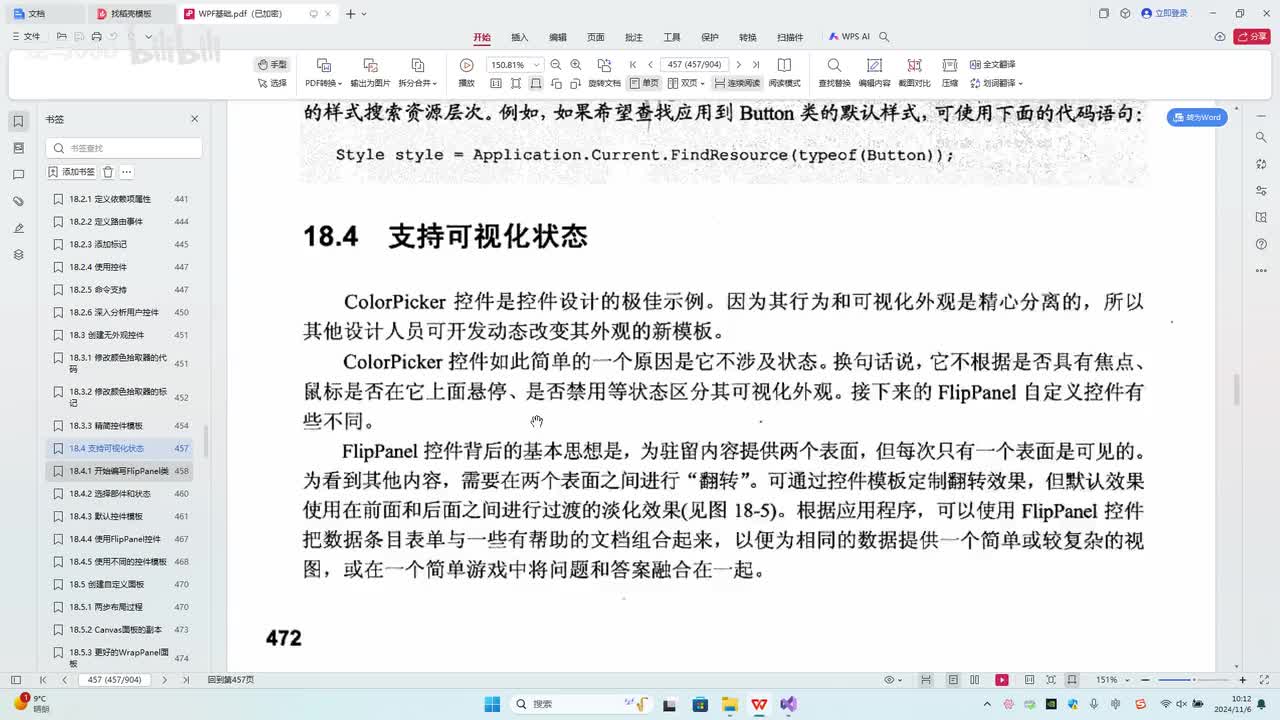Viewport: 1280px width, 720px height.
Task: Open the thumbnails sidebar icon
Action: coord(18,148)
